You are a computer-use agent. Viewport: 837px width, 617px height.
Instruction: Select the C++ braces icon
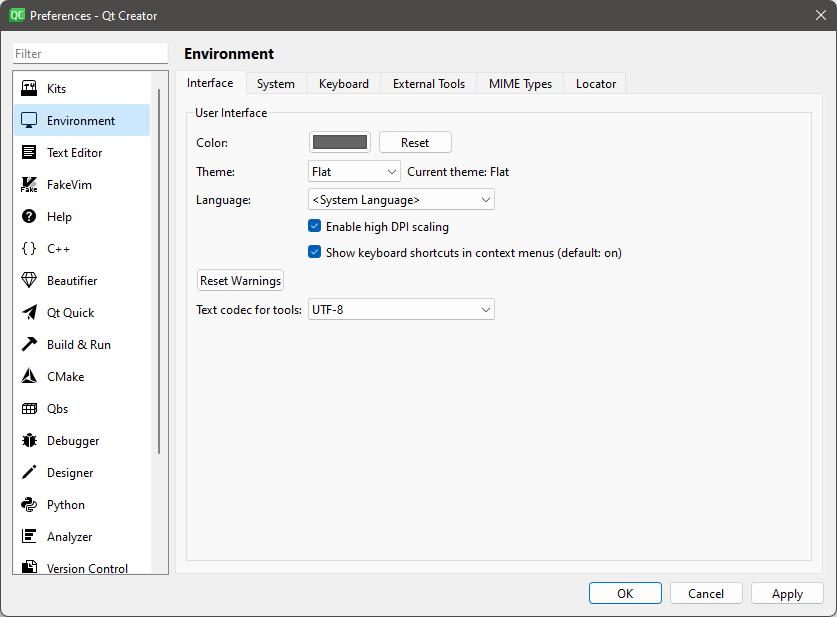(x=29, y=248)
